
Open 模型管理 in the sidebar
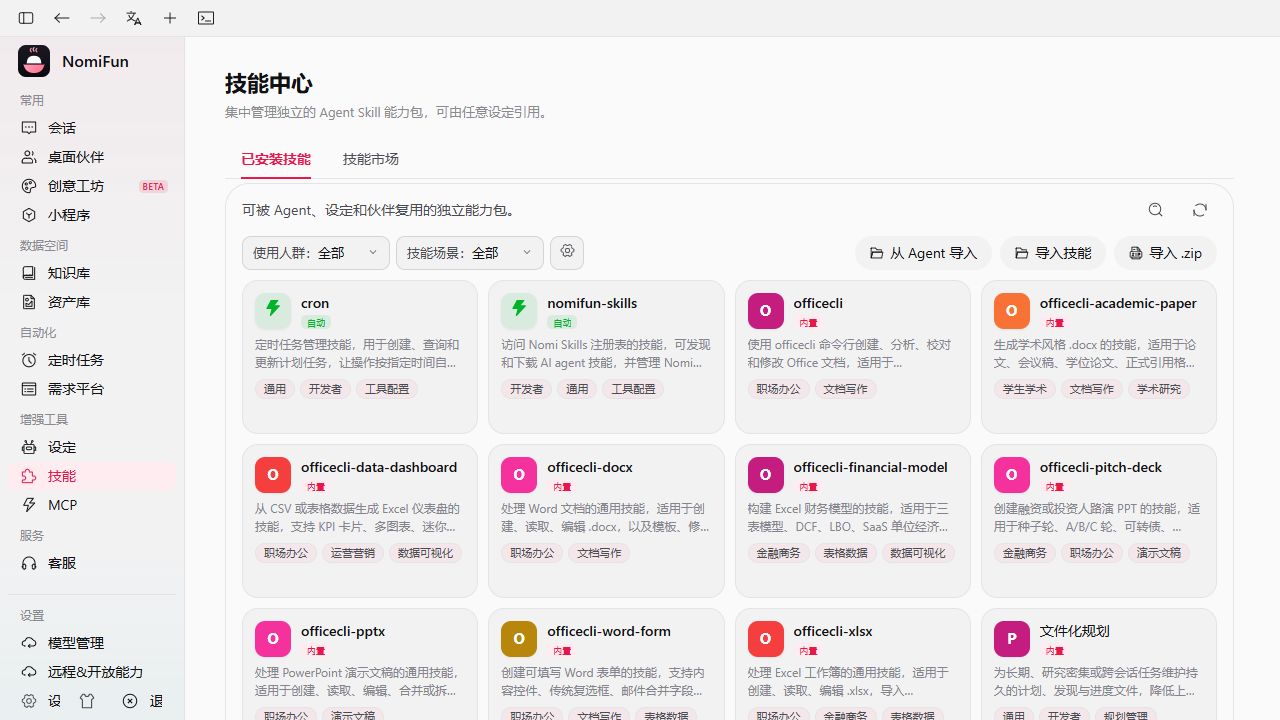[92, 643]
